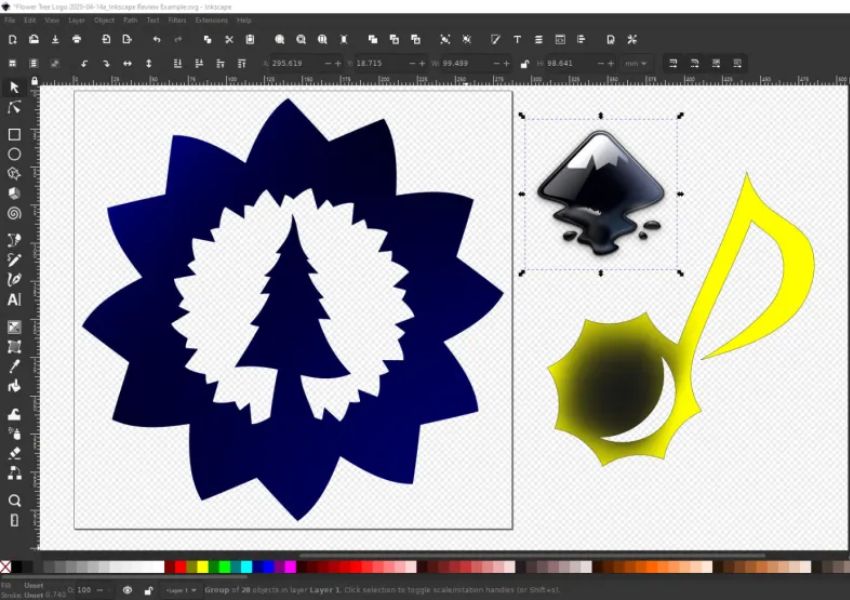Open the Layer 1 dropdown in status bar
Viewport: 850px width, 600px height.
tap(181, 590)
